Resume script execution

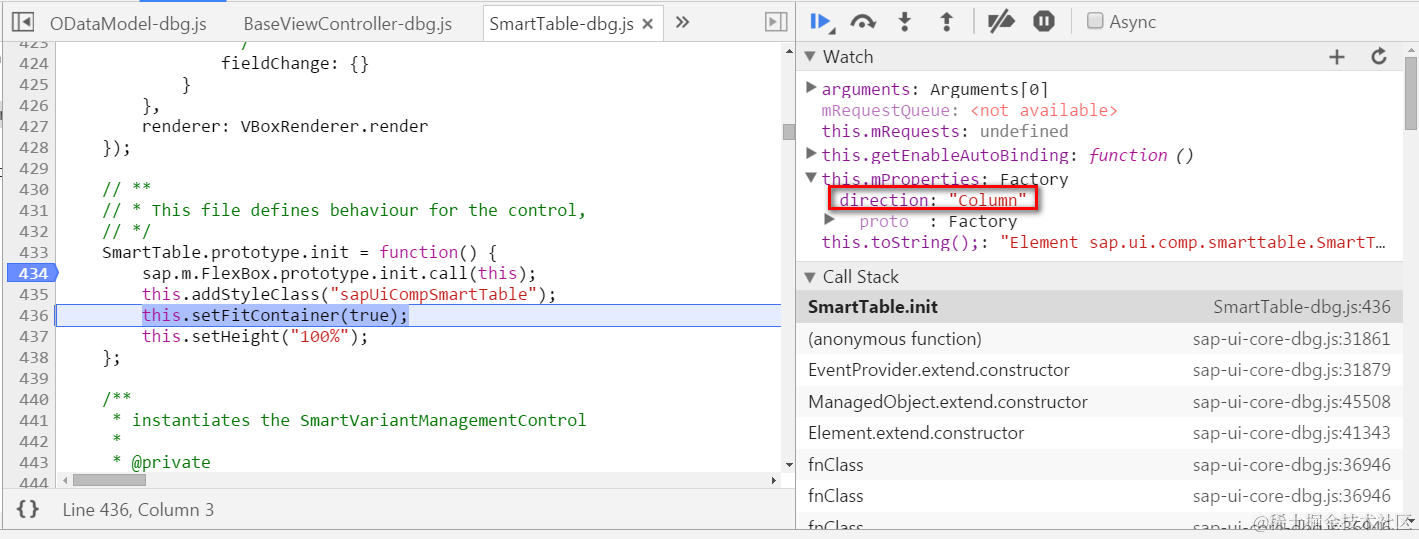click(822, 21)
